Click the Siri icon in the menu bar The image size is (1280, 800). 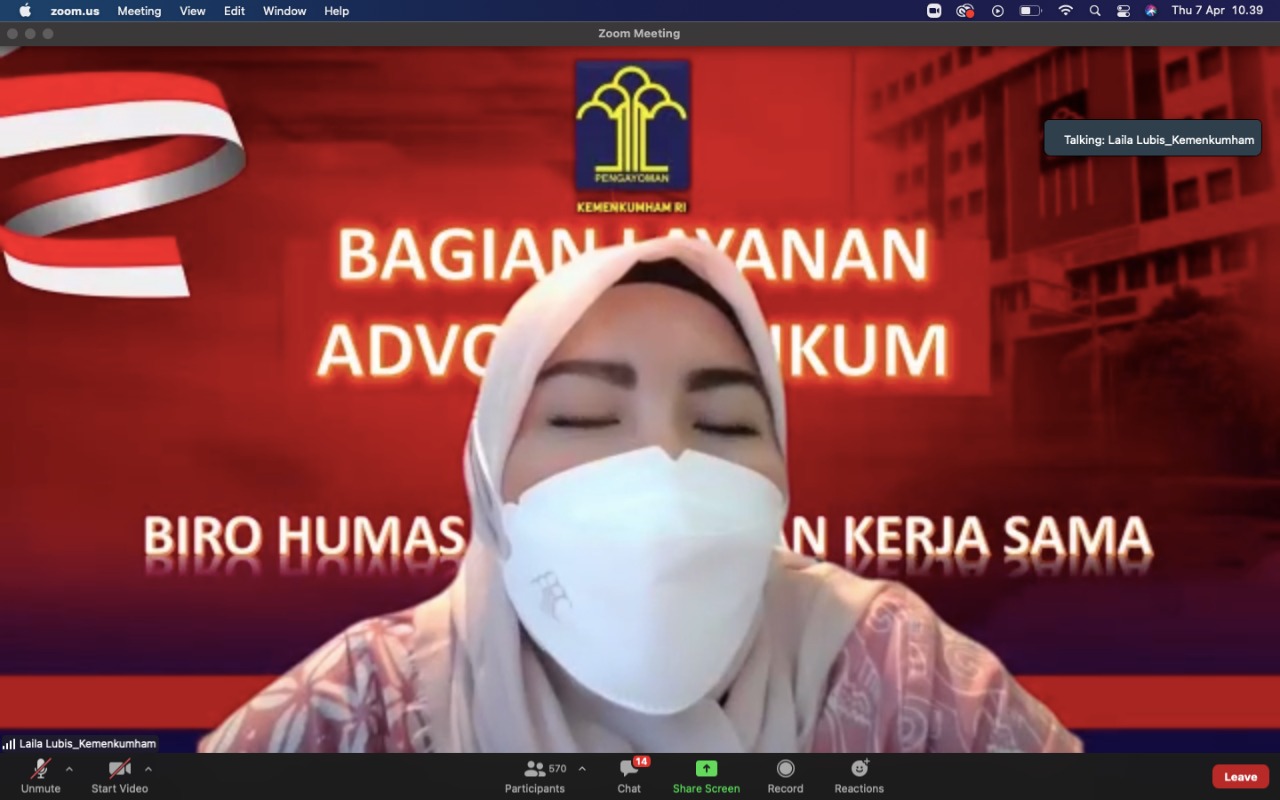pyautogui.click(x=1151, y=11)
